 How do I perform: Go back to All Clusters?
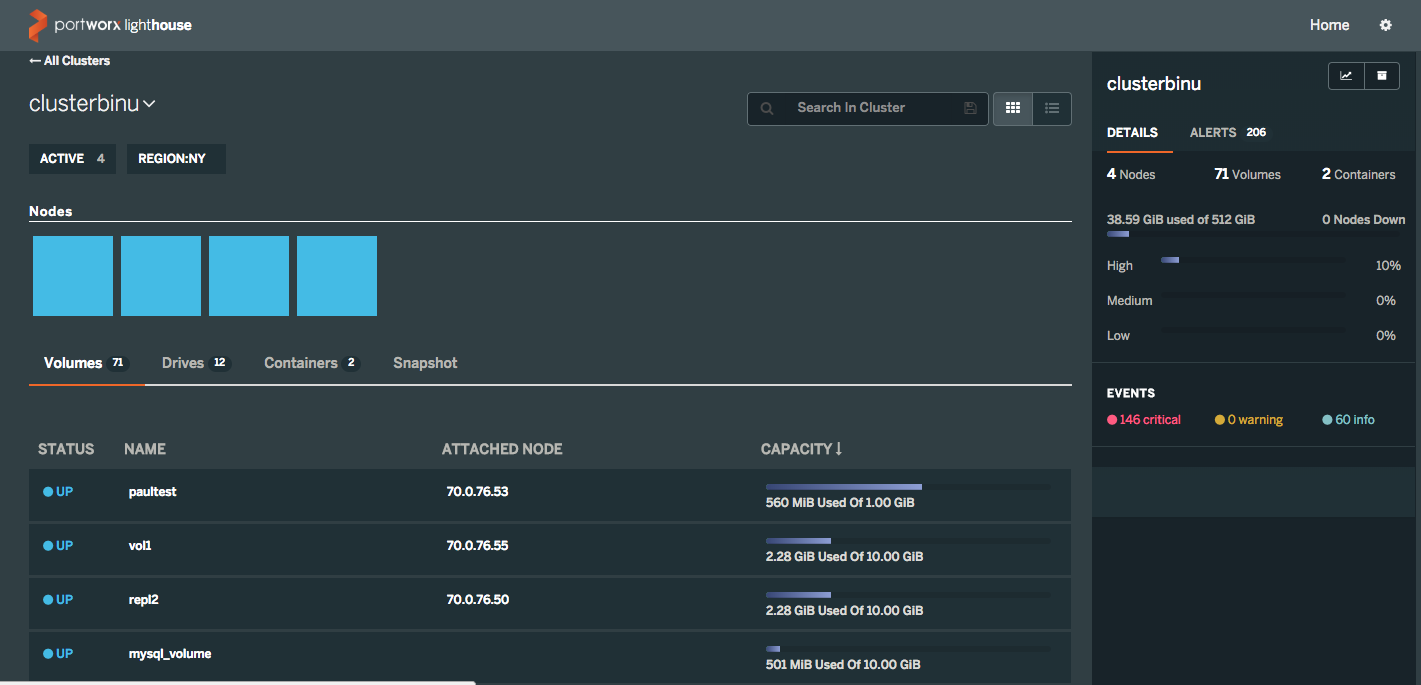[x=70, y=61]
